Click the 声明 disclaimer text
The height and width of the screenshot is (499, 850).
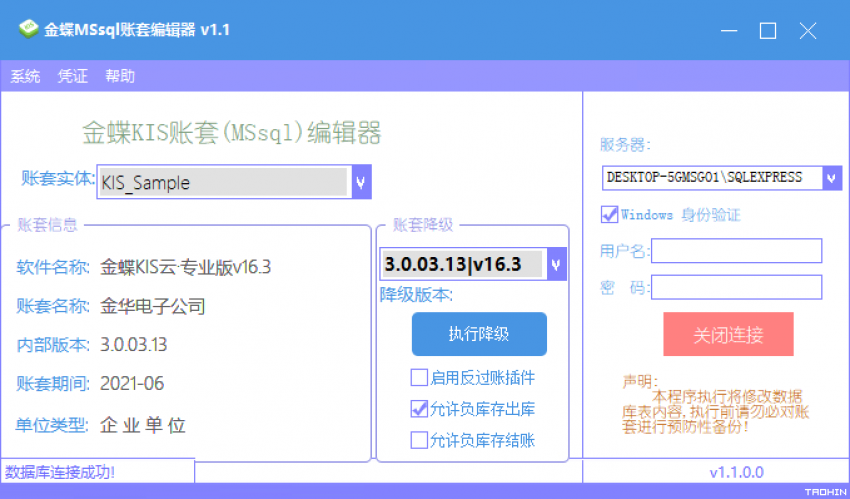pos(716,404)
